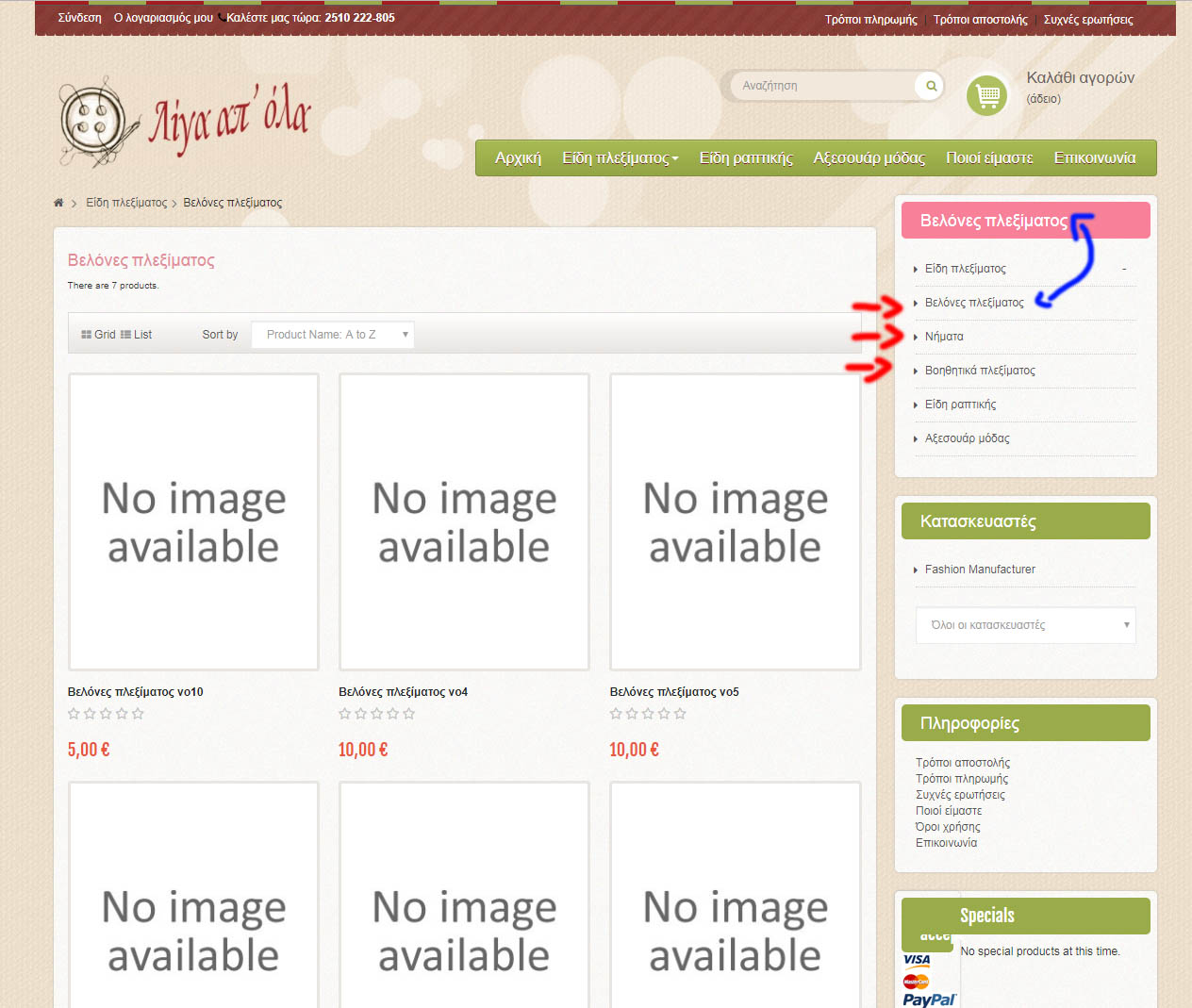Click the pink Βελόνες πλεξίματος sidebar header
Image resolution: width=1192 pixels, height=1008 pixels.
1026,221
